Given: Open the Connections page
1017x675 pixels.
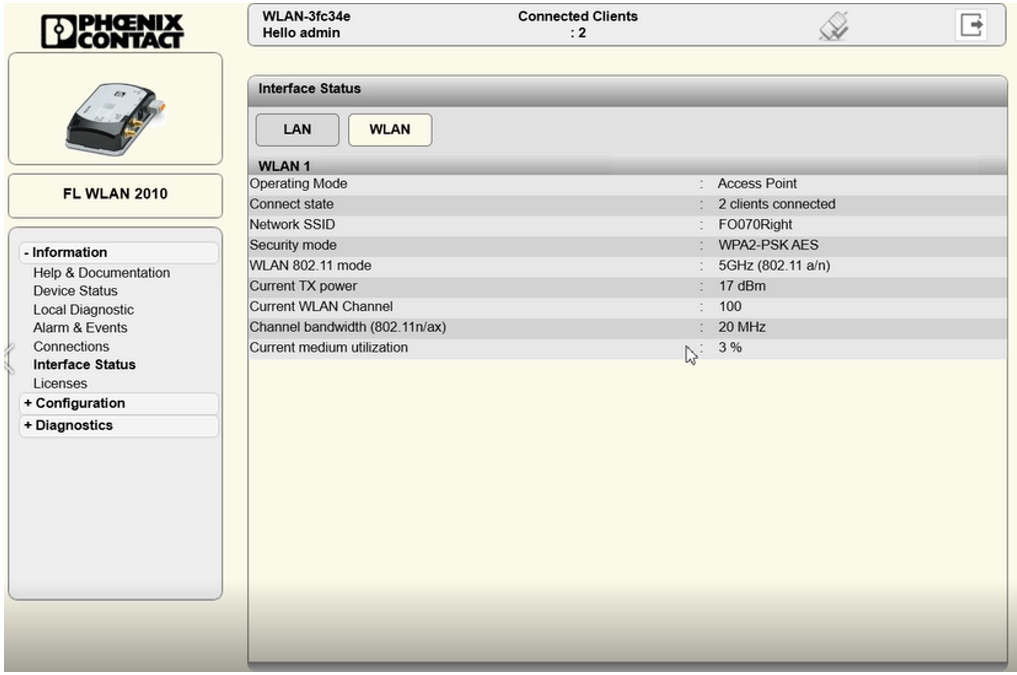Looking at the screenshot, I should click(x=71, y=347).
